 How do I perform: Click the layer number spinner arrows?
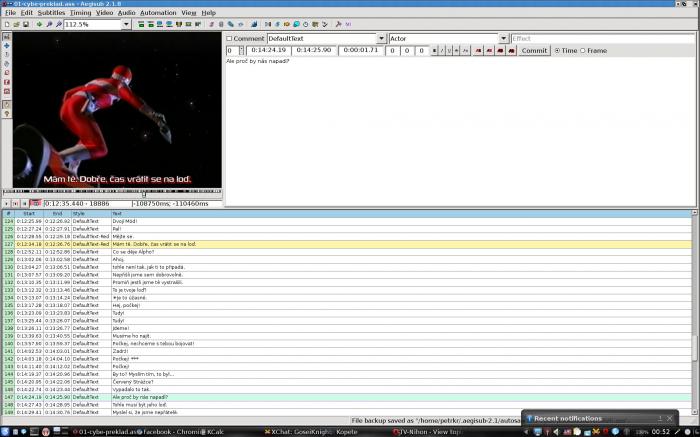pyautogui.click(x=242, y=50)
